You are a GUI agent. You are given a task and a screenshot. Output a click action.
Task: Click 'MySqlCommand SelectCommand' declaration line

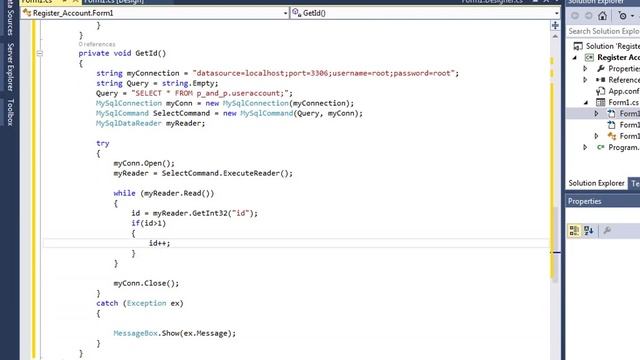click(229, 113)
